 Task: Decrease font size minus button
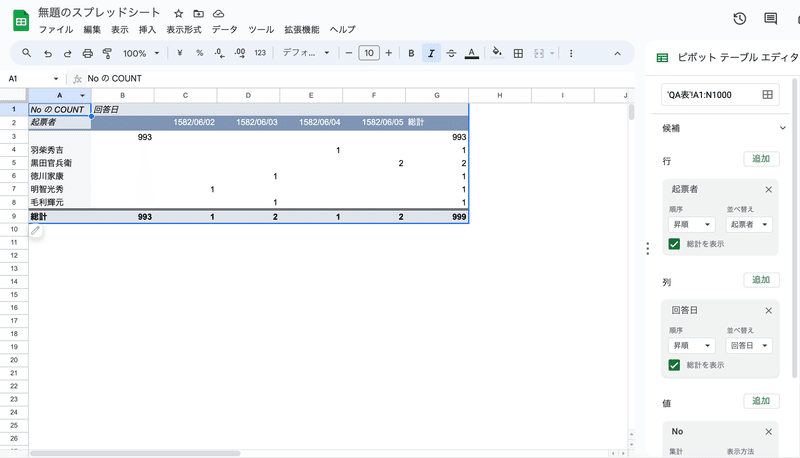(x=349, y=53)
